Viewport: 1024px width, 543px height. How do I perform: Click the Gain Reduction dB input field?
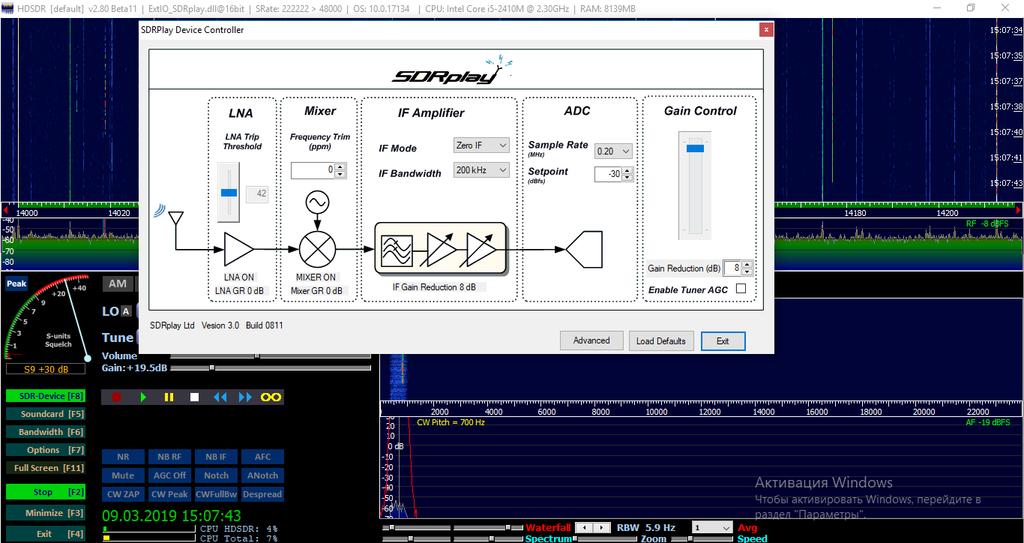coord(733,268)
